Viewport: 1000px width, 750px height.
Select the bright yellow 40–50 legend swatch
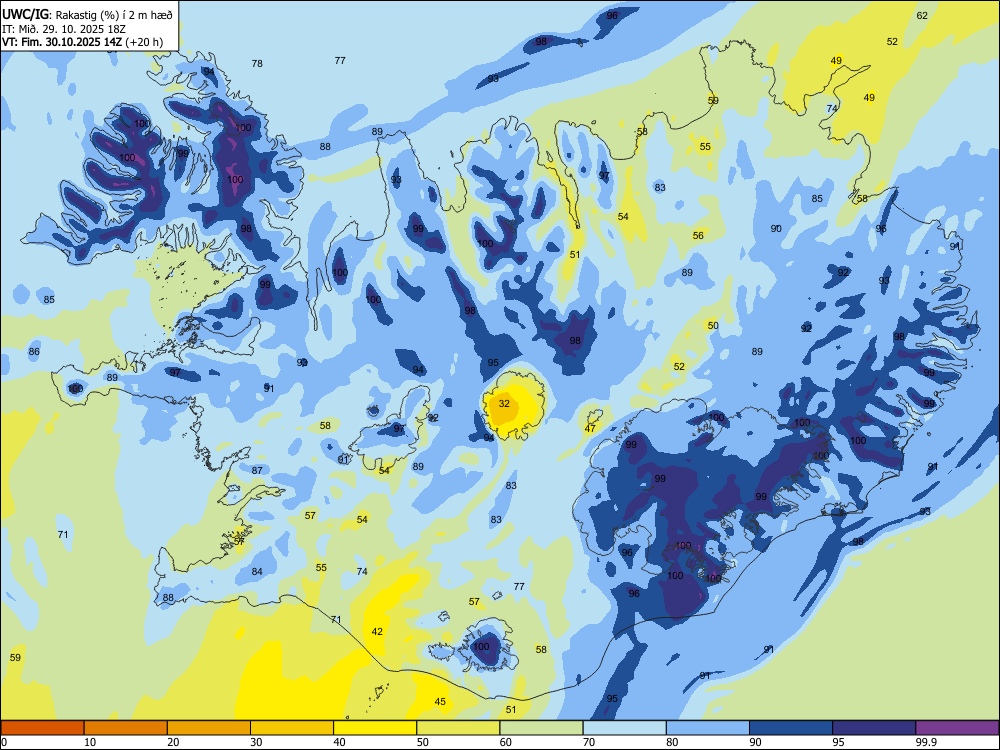[375, 728]
